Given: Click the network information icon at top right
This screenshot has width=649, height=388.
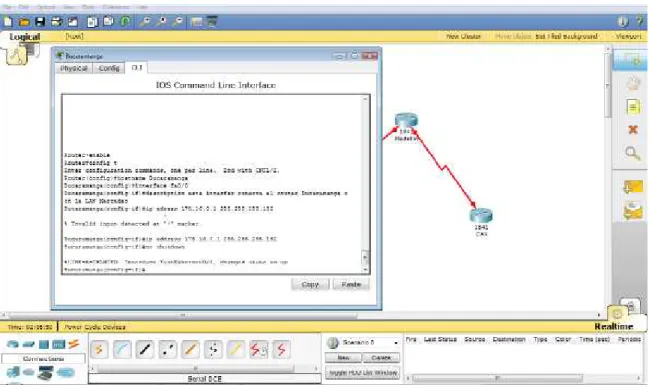Looking at the screenshot, I should (x=623, y=22).
